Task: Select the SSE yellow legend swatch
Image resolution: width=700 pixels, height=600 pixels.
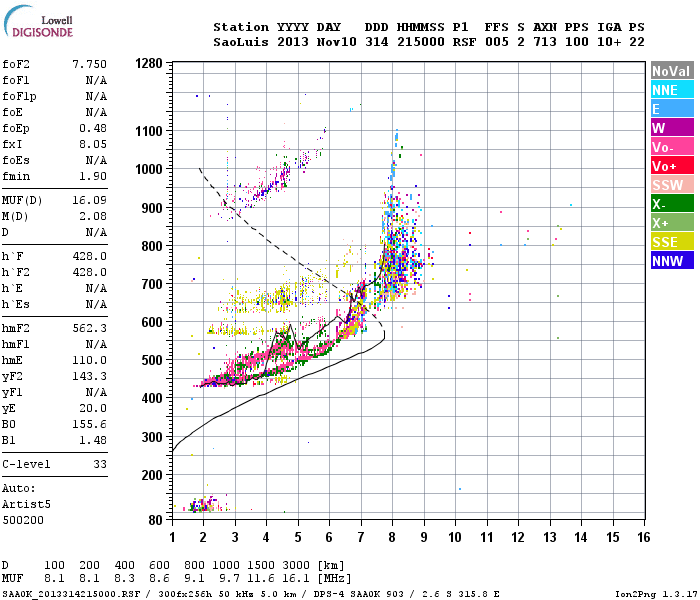Action: [x=672, y=242]
